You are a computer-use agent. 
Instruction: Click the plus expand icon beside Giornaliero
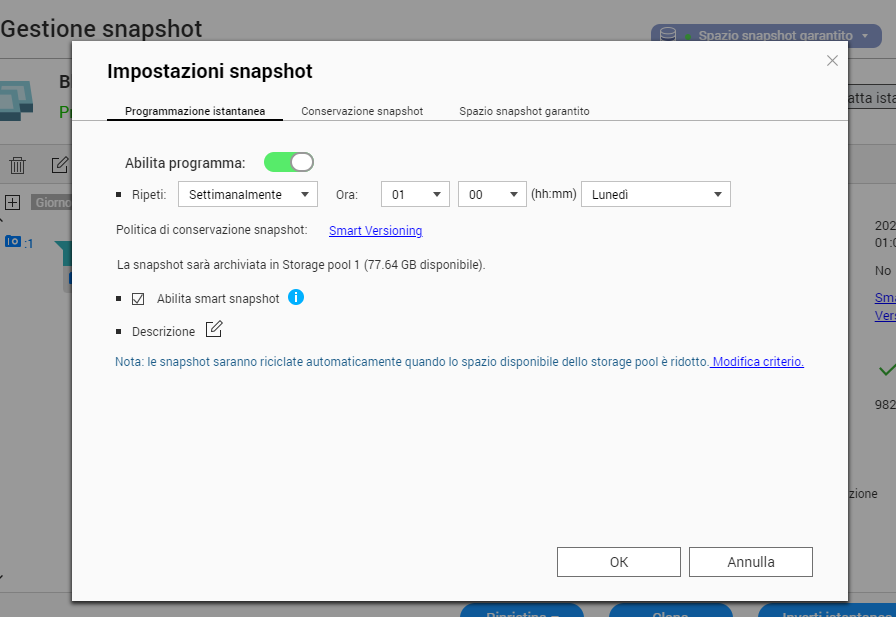coord(12,202)
